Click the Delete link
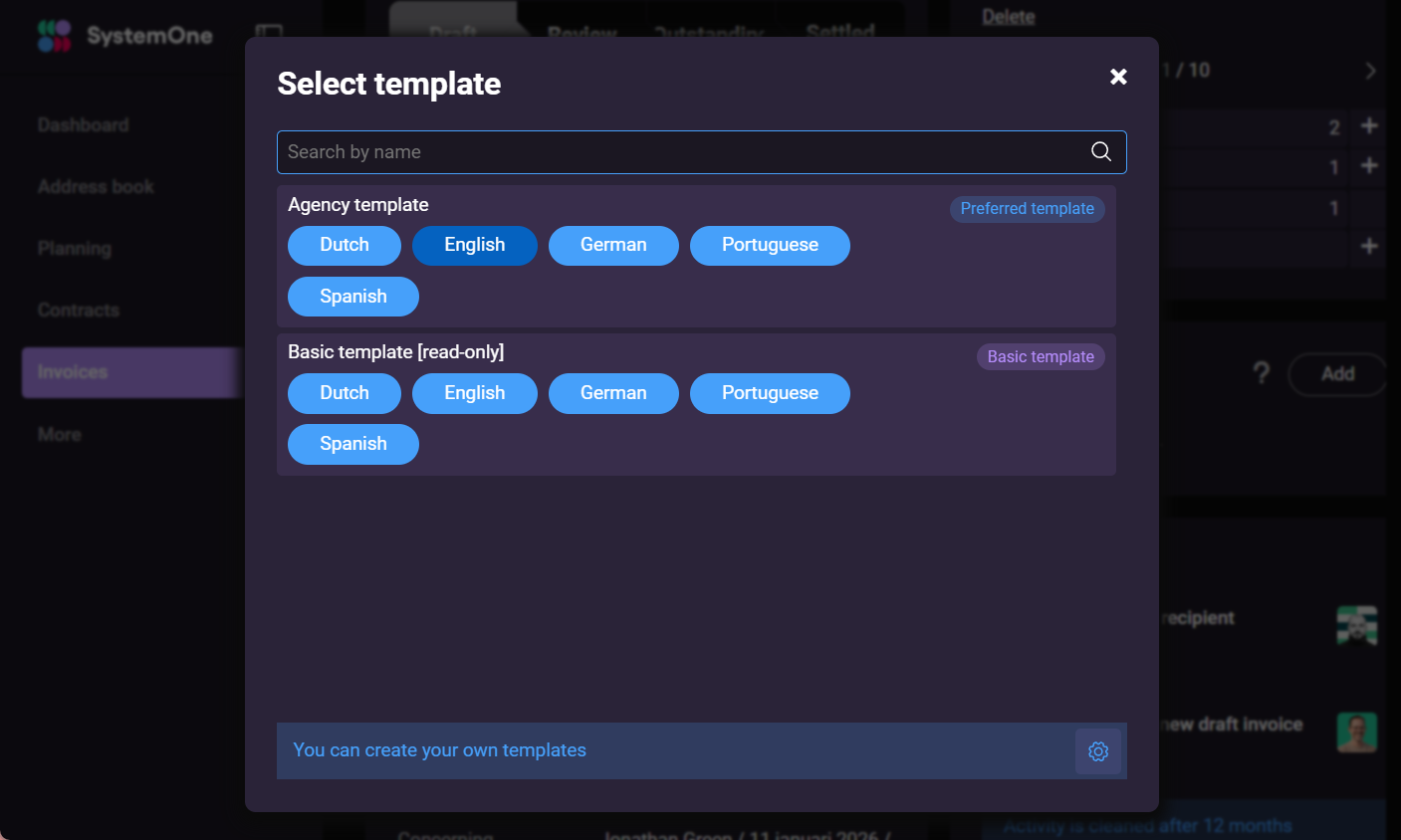 [1007, 16]
